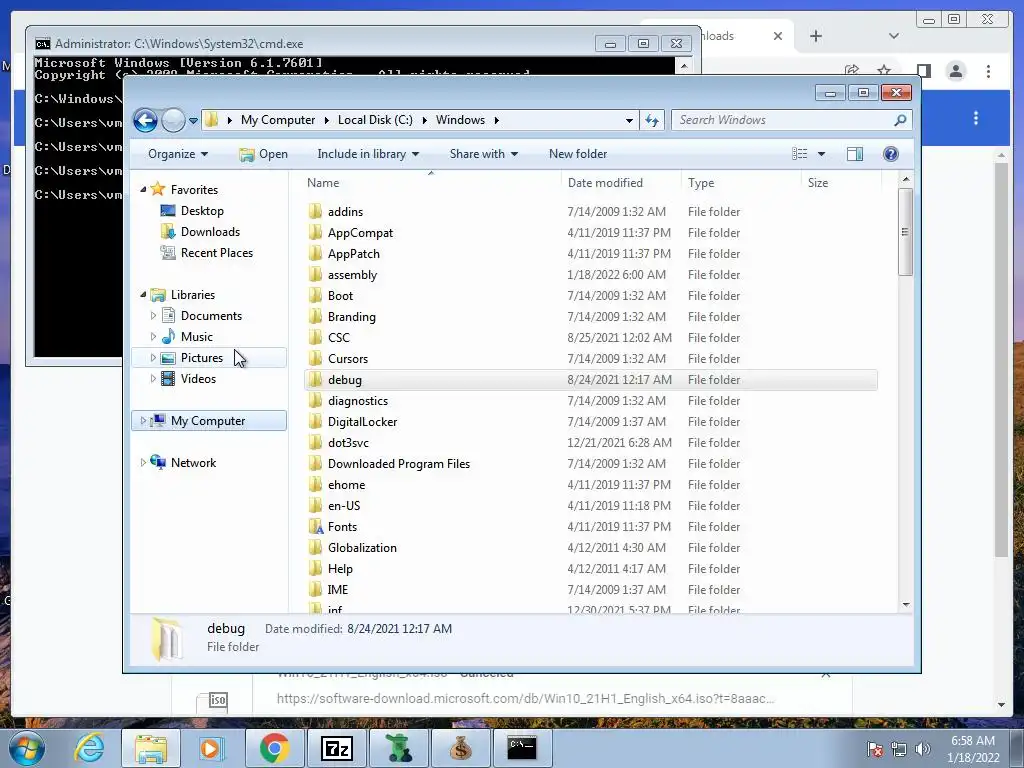Click the search magnifier icon
Screen dimensions: 1024x768
(x=901, y=120)
